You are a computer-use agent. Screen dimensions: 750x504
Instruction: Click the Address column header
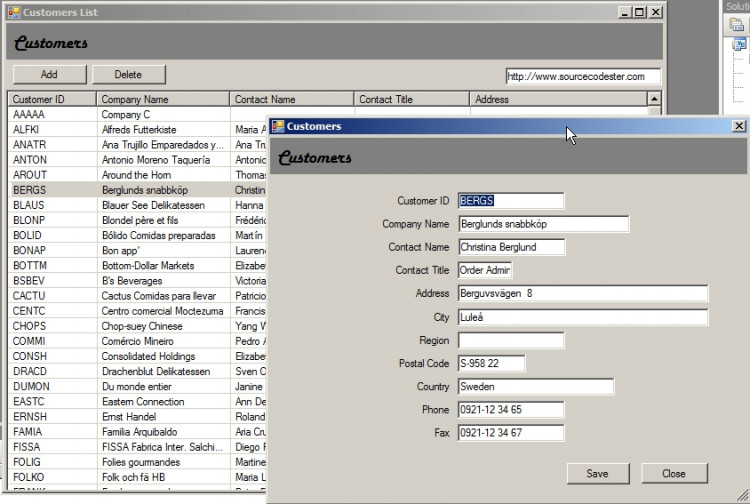point(558,99)
